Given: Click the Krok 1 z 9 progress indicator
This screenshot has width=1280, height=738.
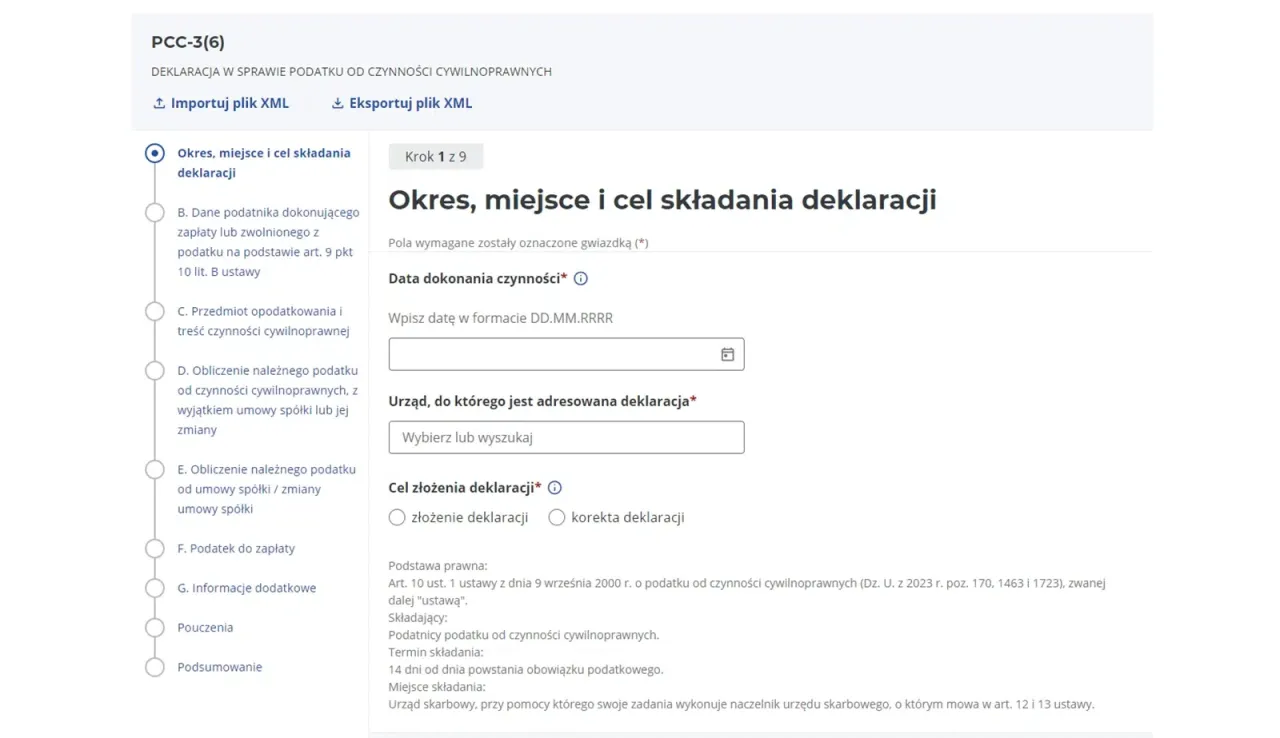Looking at the screenshot, I should click(x=435, y=156).
